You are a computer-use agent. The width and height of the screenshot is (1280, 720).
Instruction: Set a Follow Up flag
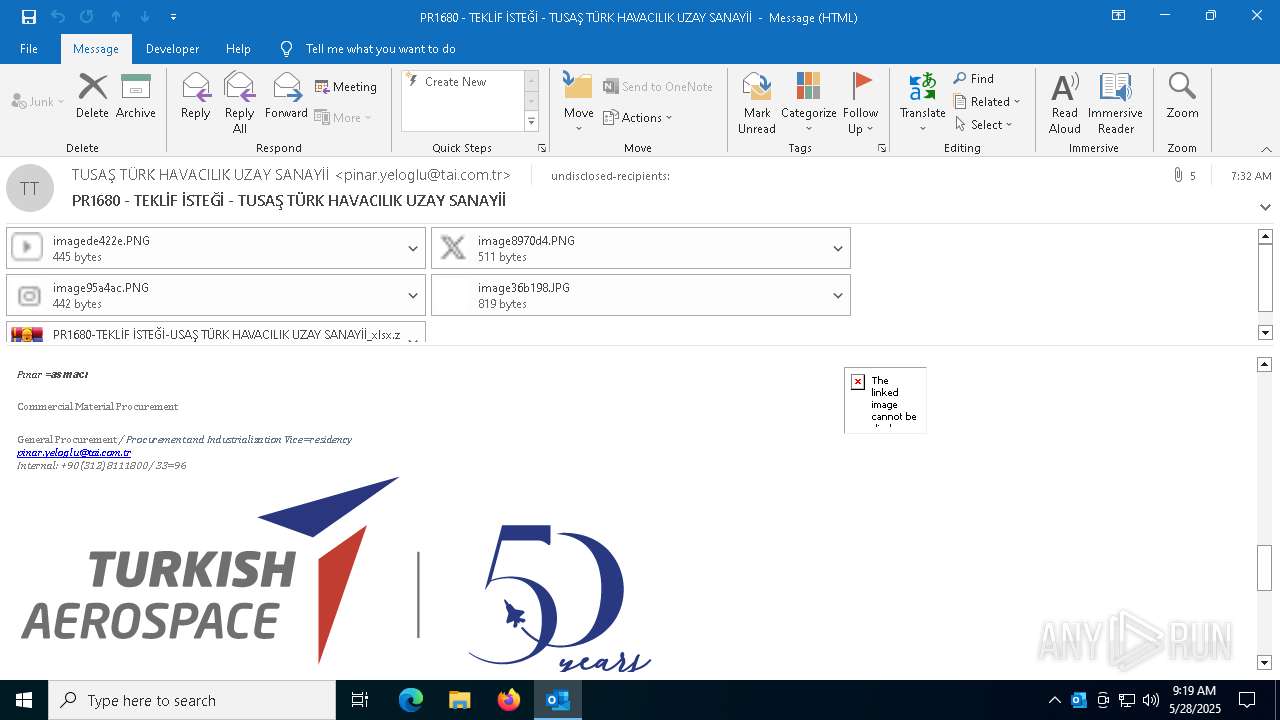(x=860, y=102)
